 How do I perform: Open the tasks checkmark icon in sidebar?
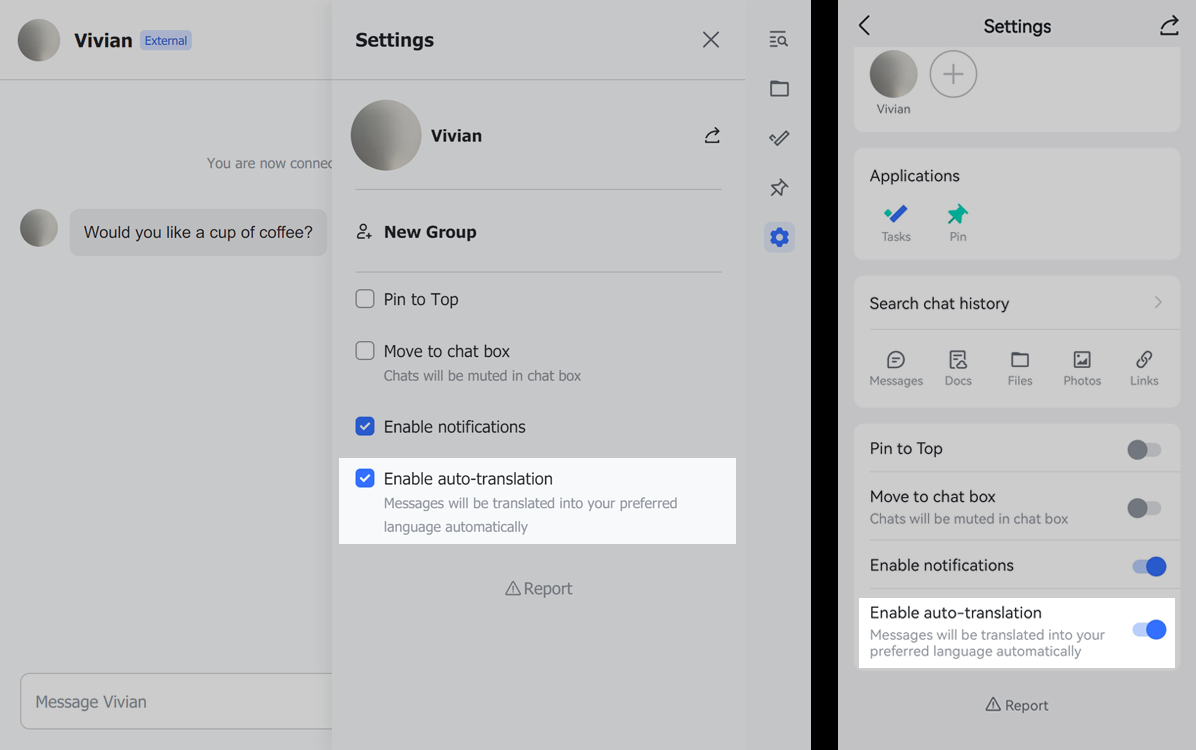[x=779, y=138]
